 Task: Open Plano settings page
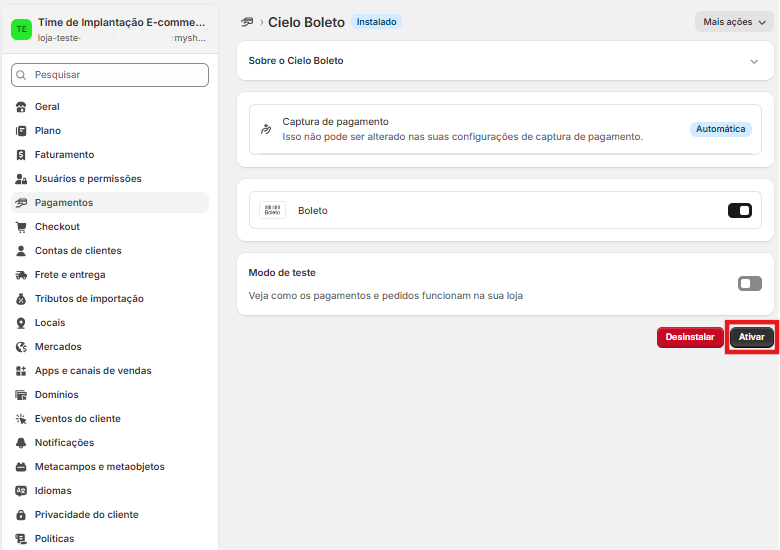110,131
